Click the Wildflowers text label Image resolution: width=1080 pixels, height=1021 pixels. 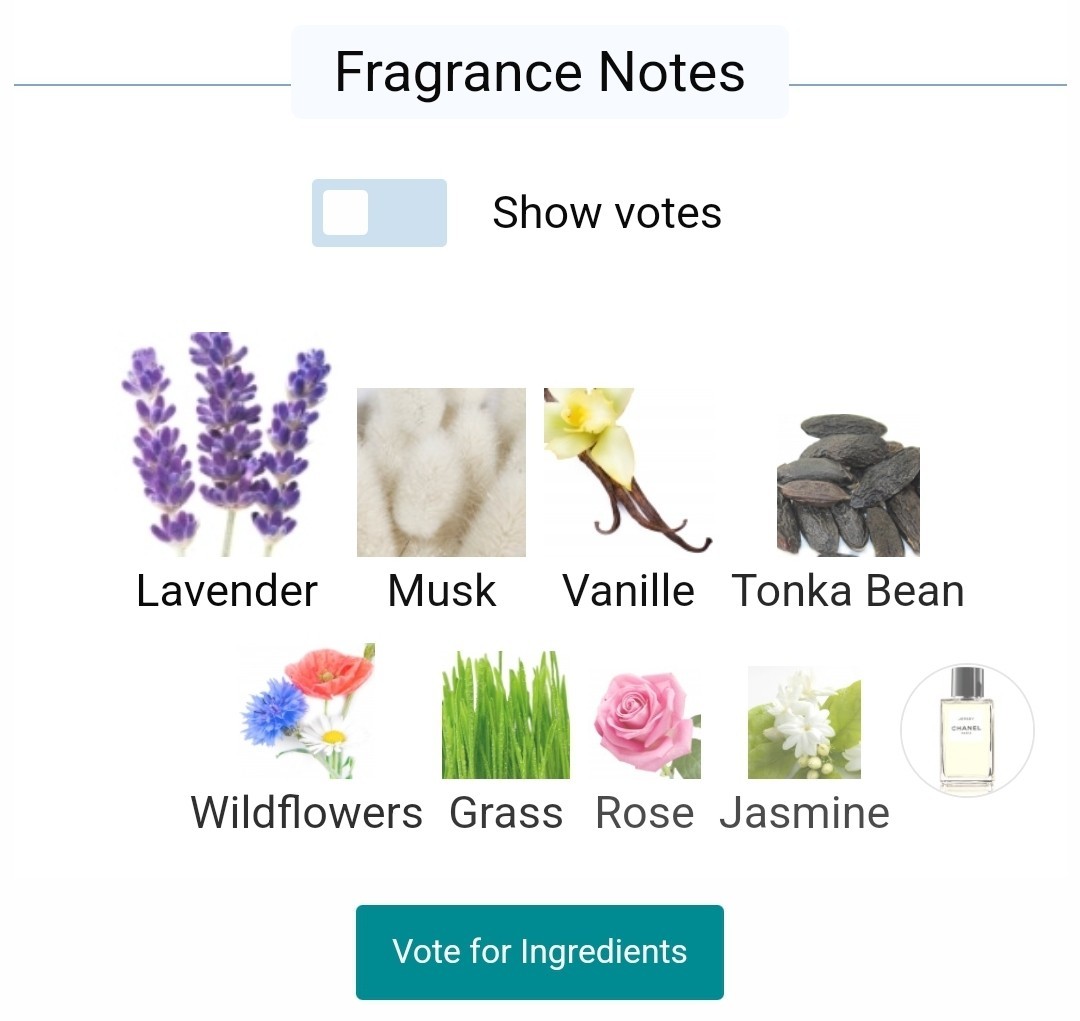(307, 813)
